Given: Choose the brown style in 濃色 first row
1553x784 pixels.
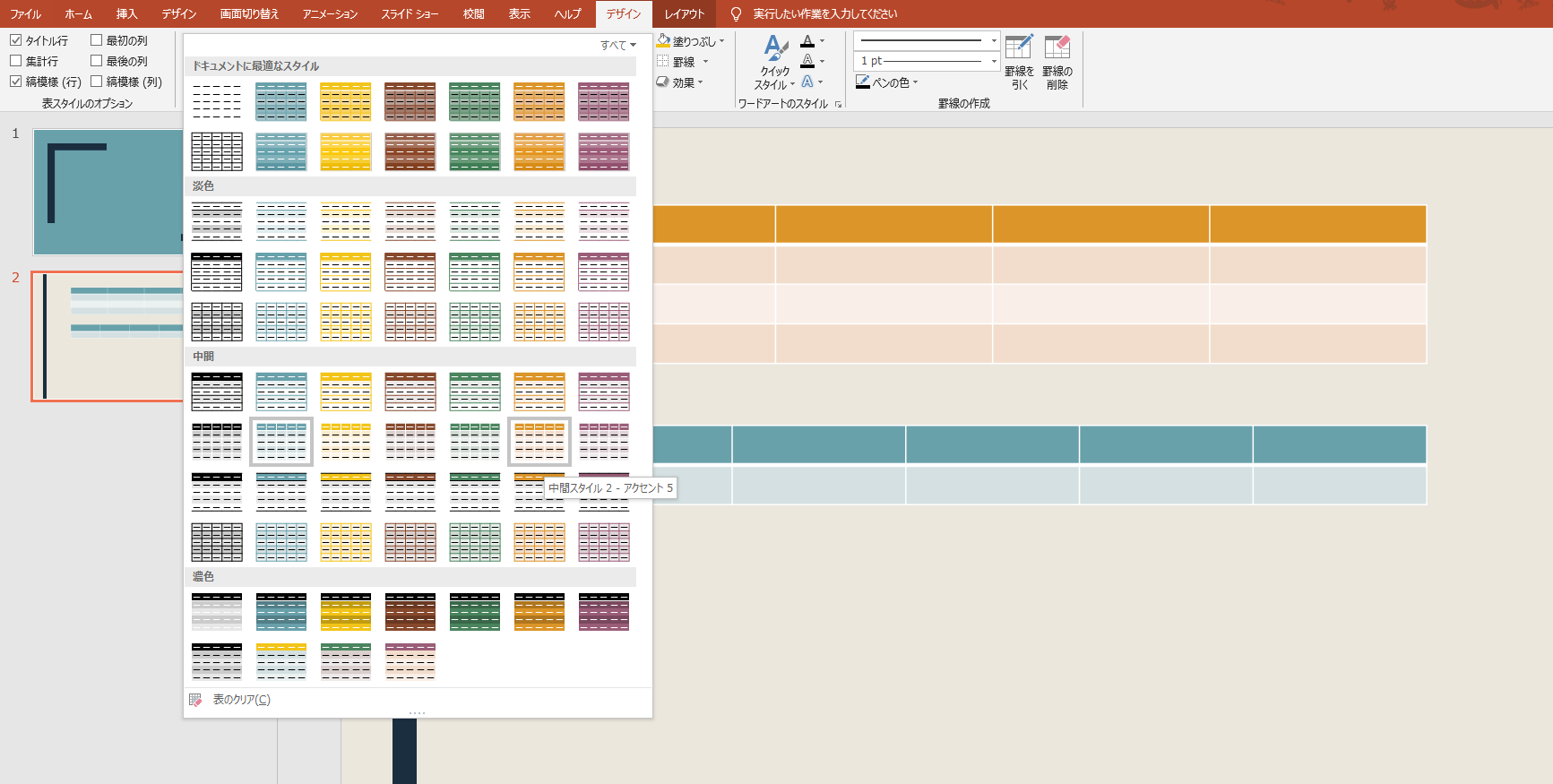Looking at the screenshot, I should pos(410,613).
